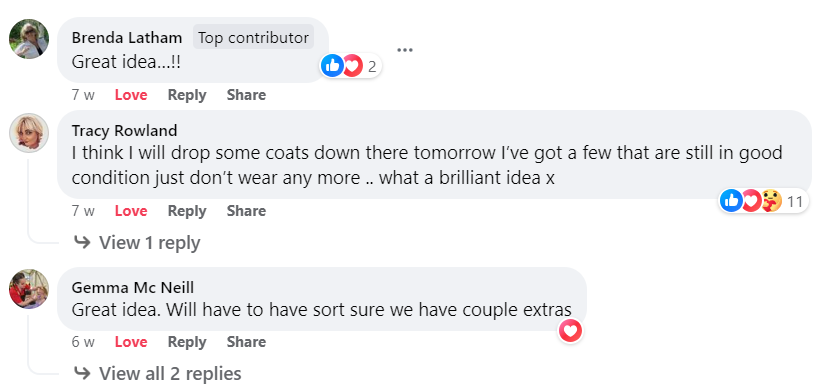The image size is (822, 388).
Task: Open the three-dot options next to Brenda's comment
Action: point(405,50)
